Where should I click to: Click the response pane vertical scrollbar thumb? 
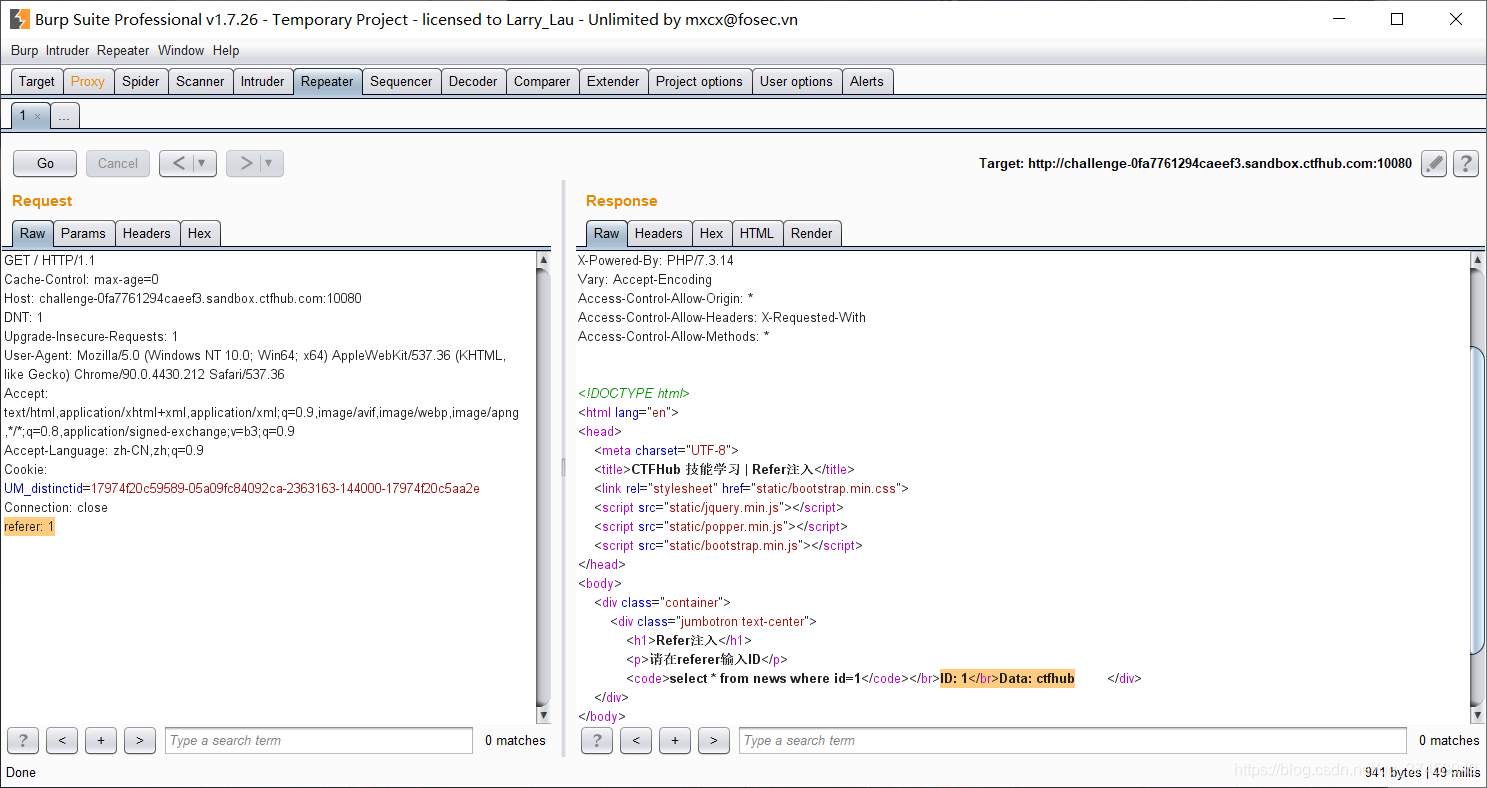(1478, 500)
